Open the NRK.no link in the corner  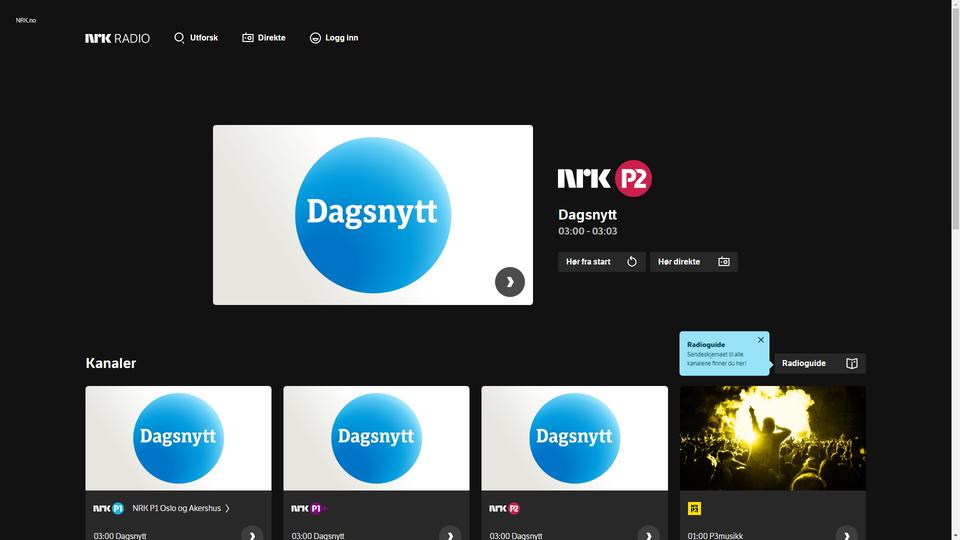[26, 20]
